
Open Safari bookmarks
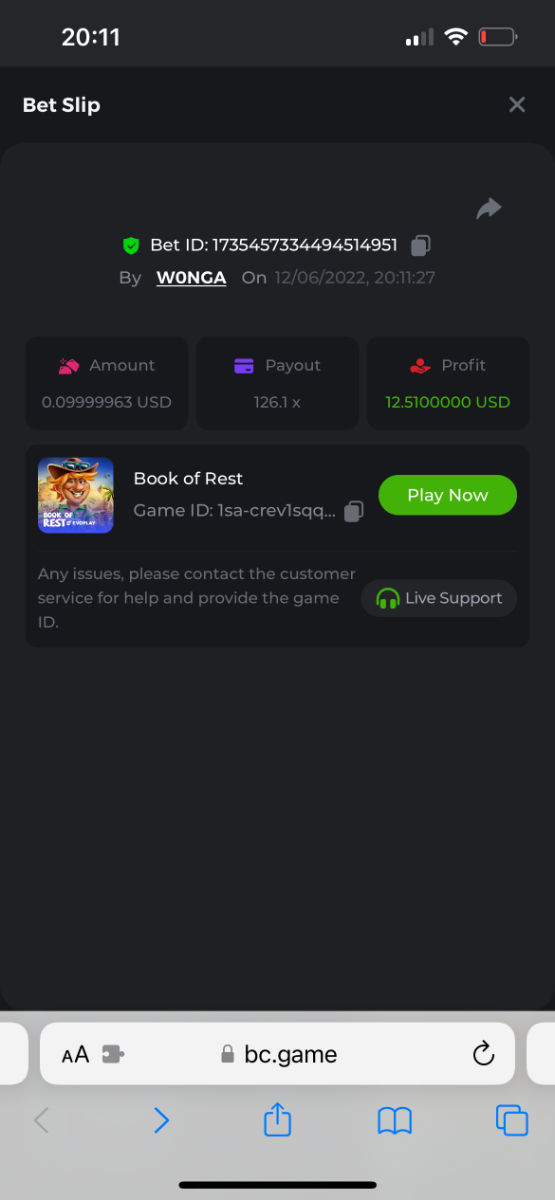coord(395,1121)
